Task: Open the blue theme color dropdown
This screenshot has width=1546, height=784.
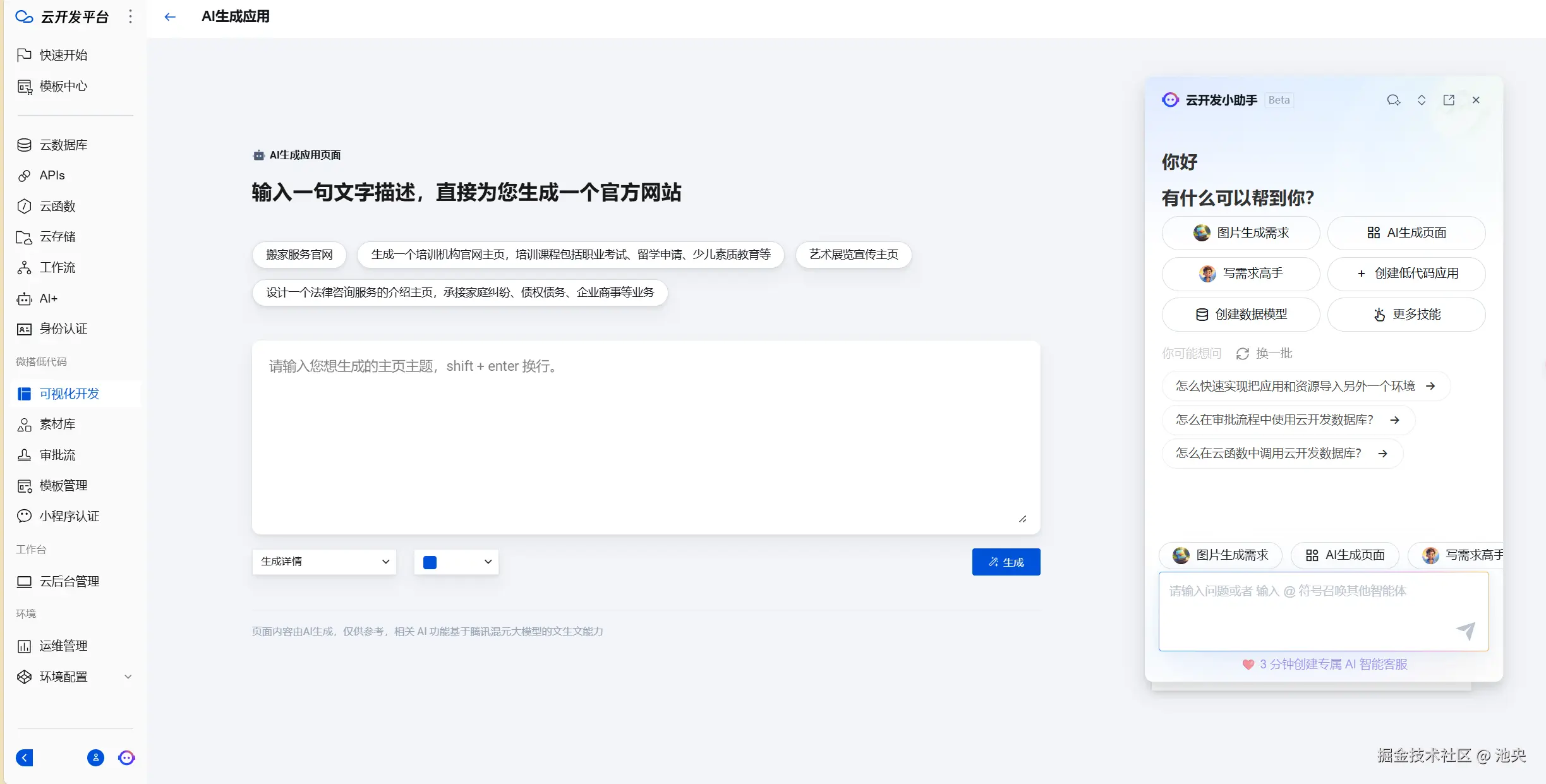Action: tap(456, 562)
